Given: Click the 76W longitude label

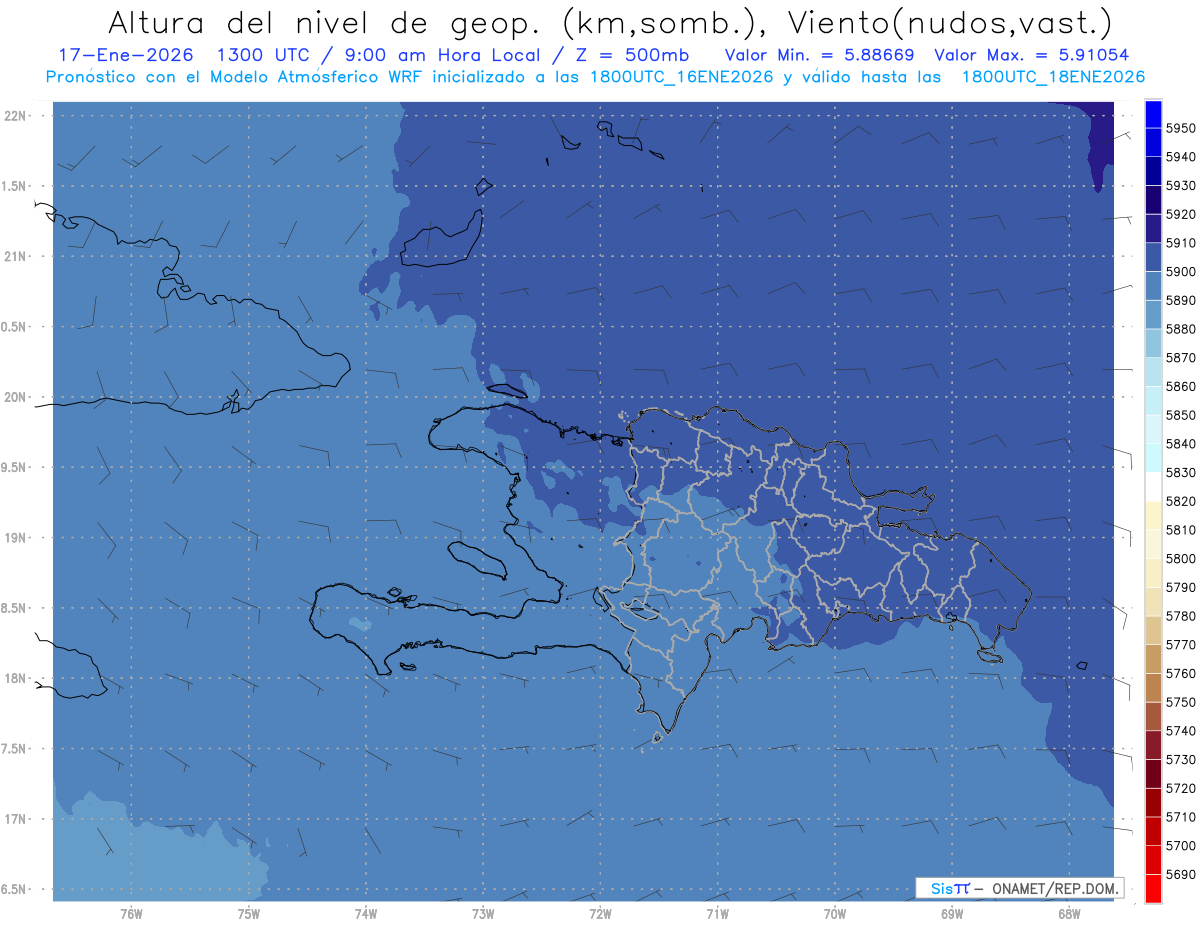Looking at the screenshot, I should [x=131, y=913].
